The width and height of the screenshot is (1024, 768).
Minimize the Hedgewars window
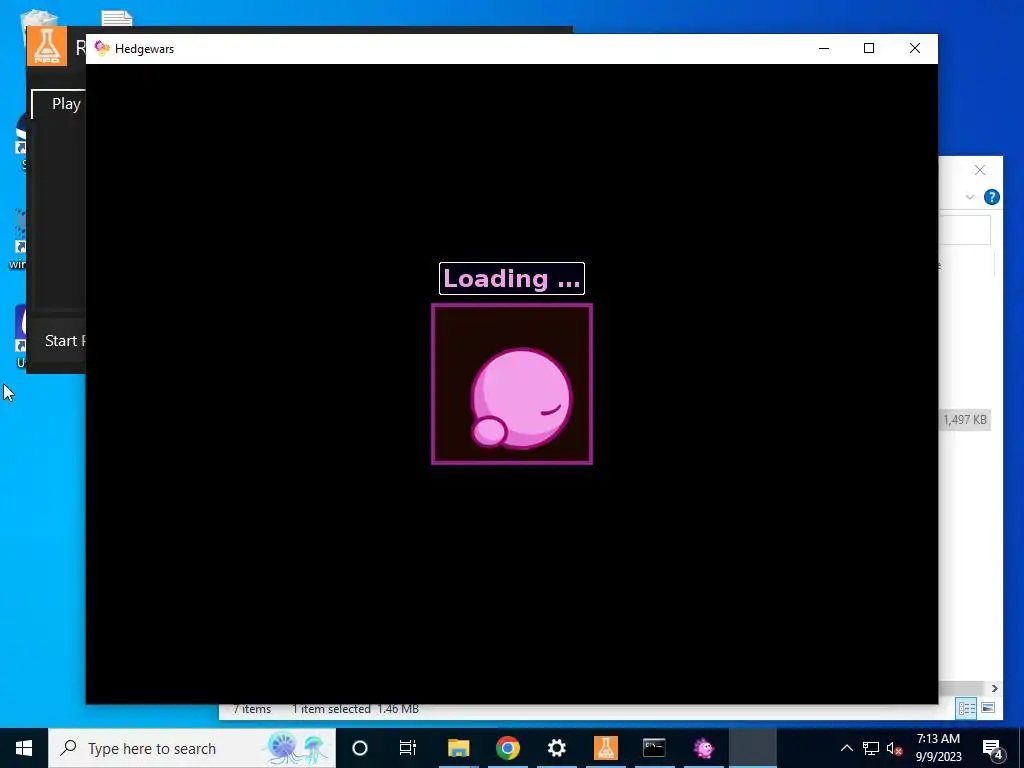point(824,48)
